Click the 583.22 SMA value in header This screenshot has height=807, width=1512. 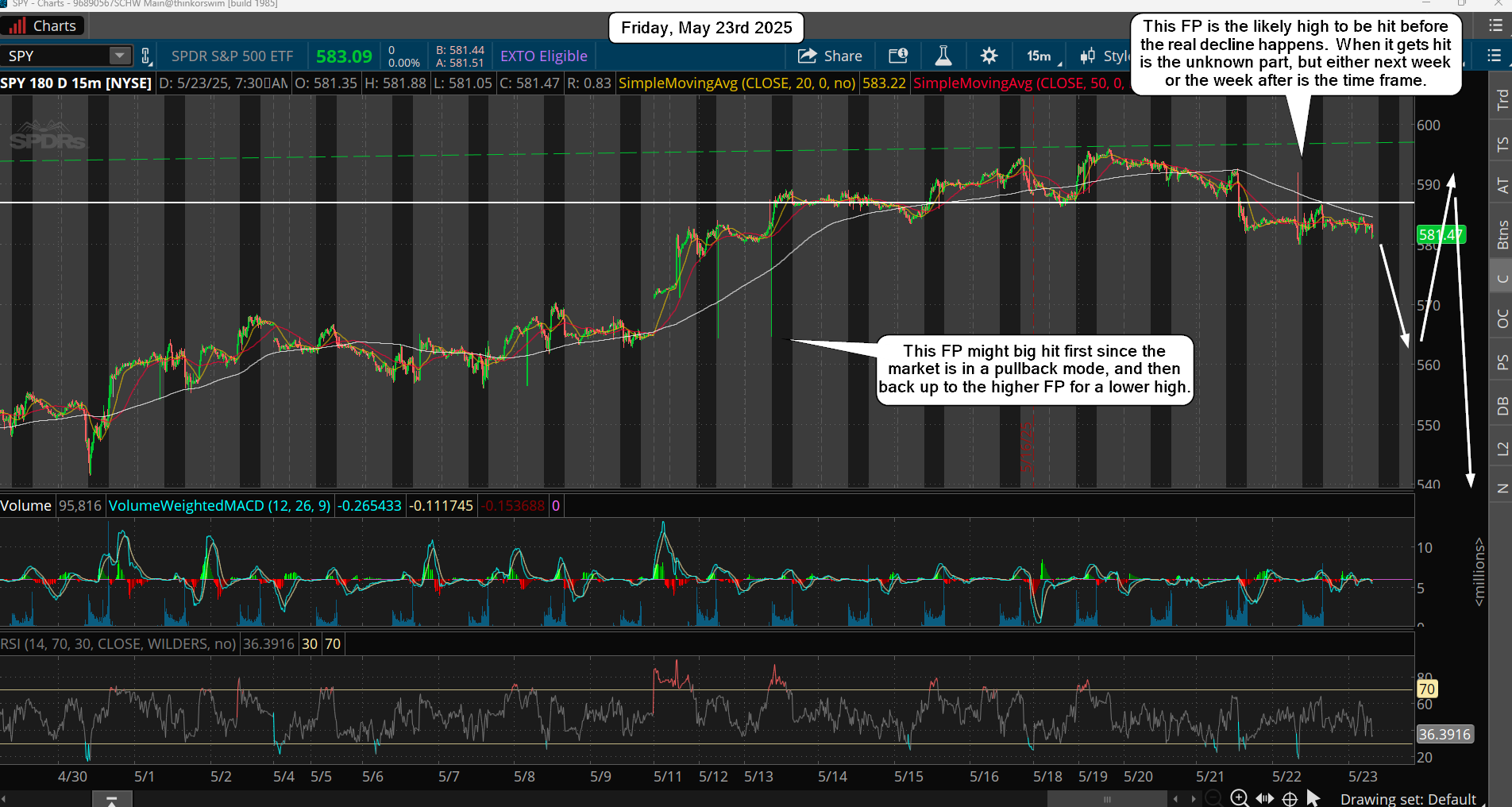tap(884, 83)
